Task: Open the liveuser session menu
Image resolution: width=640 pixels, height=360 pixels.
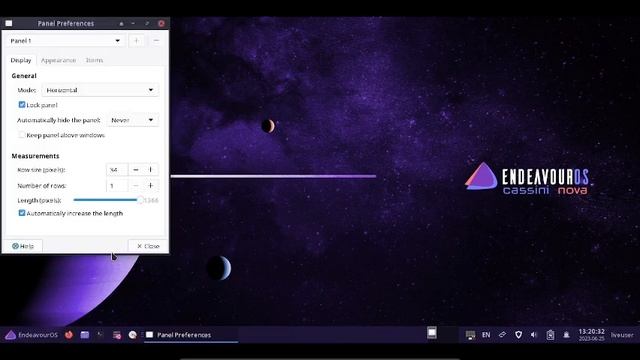Action: click(622, 335)
